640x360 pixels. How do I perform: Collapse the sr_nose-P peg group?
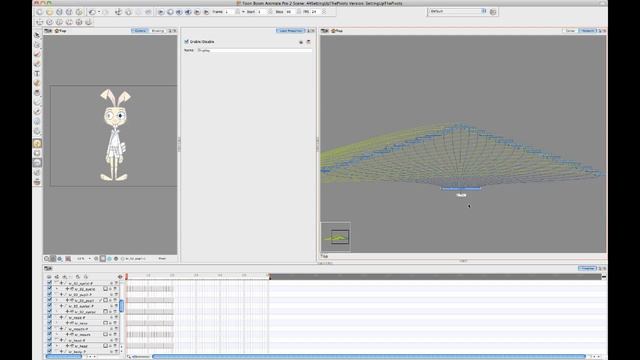56,317
